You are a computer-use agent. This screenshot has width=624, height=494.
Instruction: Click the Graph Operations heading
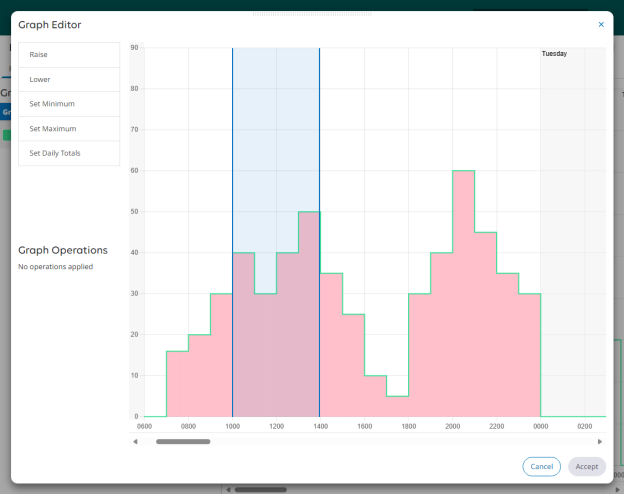(x=63, y=250)
